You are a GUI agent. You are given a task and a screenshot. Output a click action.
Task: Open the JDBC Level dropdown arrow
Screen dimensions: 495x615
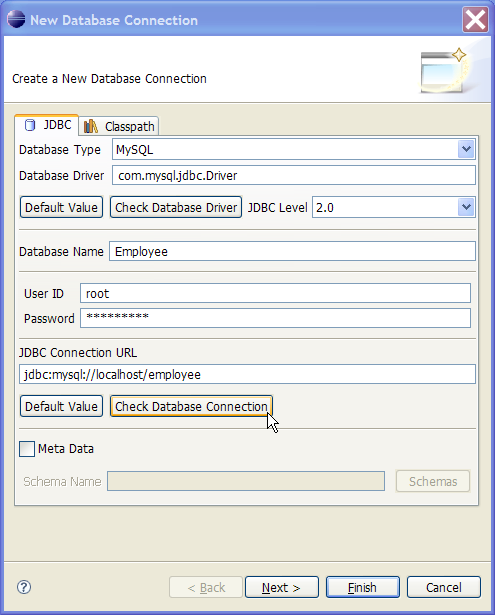(466, 207)
